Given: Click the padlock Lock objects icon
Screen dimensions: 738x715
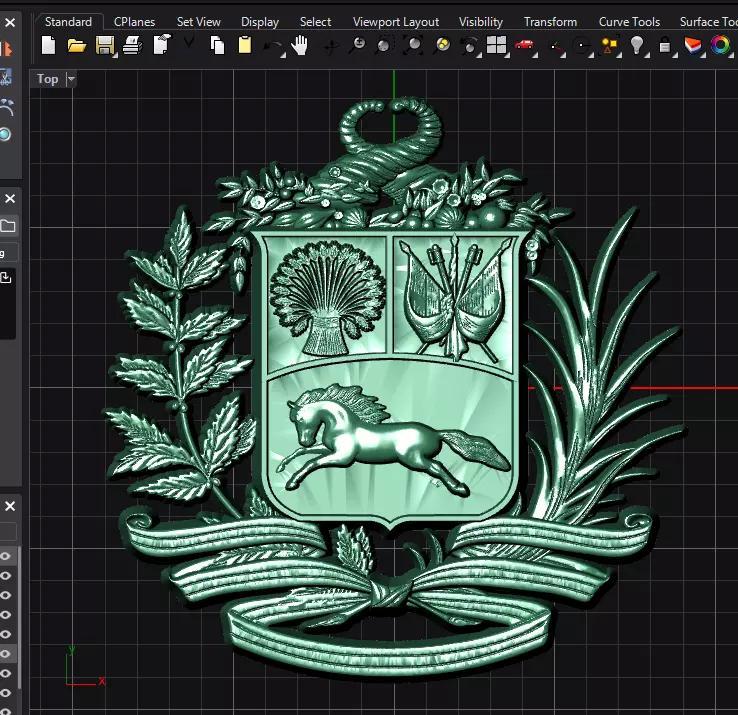Looking at the screenshot, I should [x=665, y=45].
